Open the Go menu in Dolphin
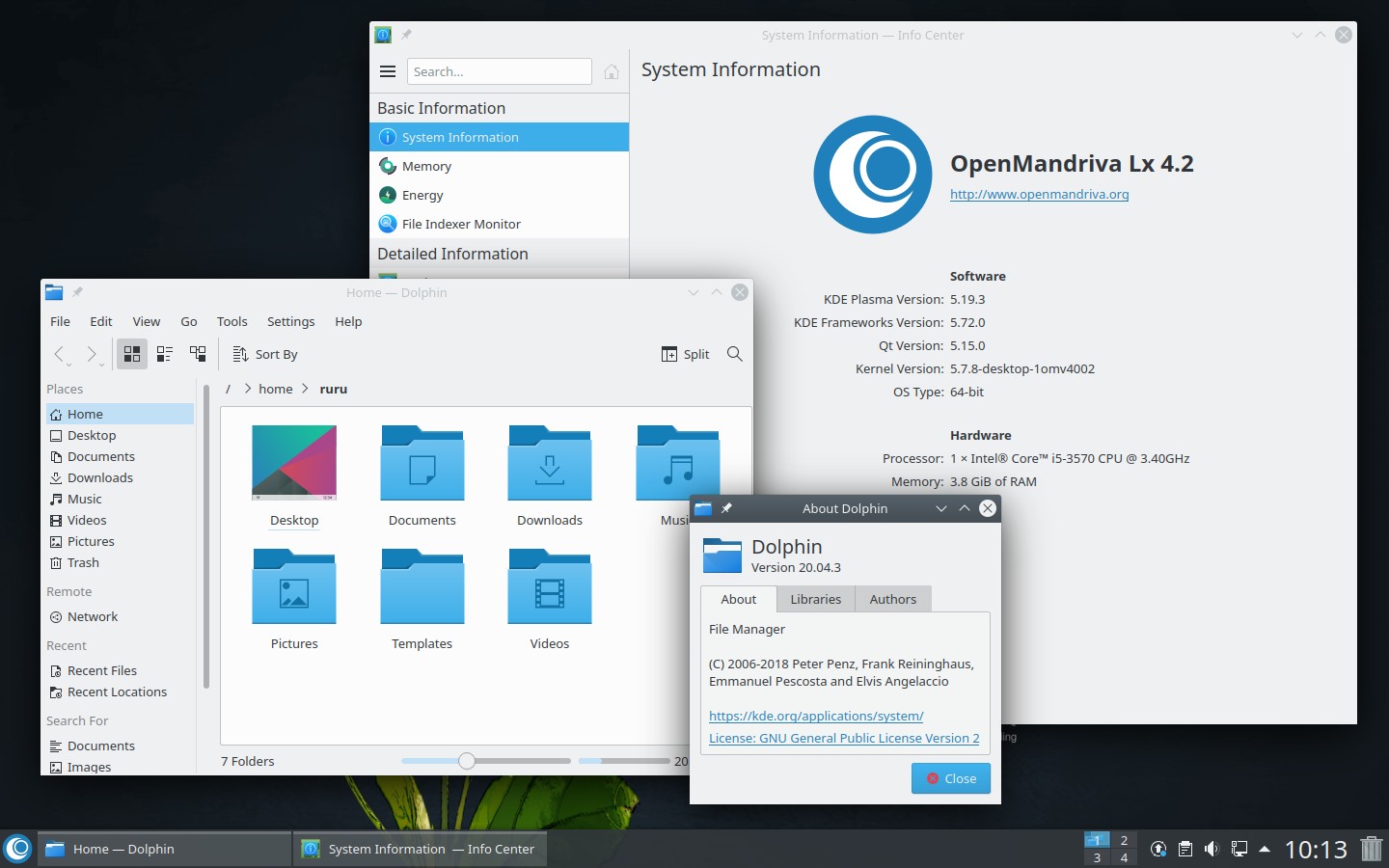The height and width of the screenshot is (868, 1389). pyautogui.click(x=189, y=321)
